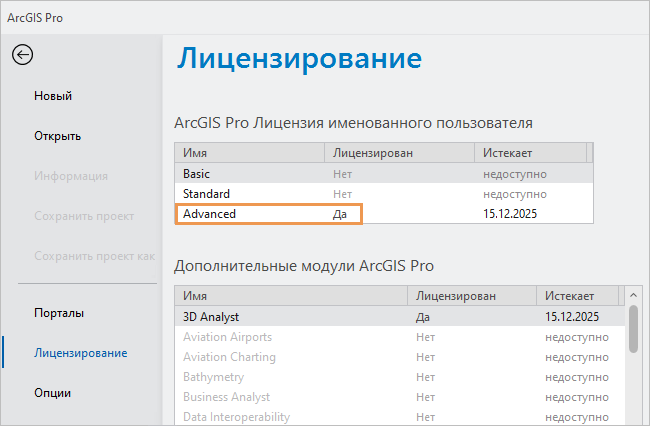
Task: Select the Data Interoperability row
Action: [x=400, y=416]
